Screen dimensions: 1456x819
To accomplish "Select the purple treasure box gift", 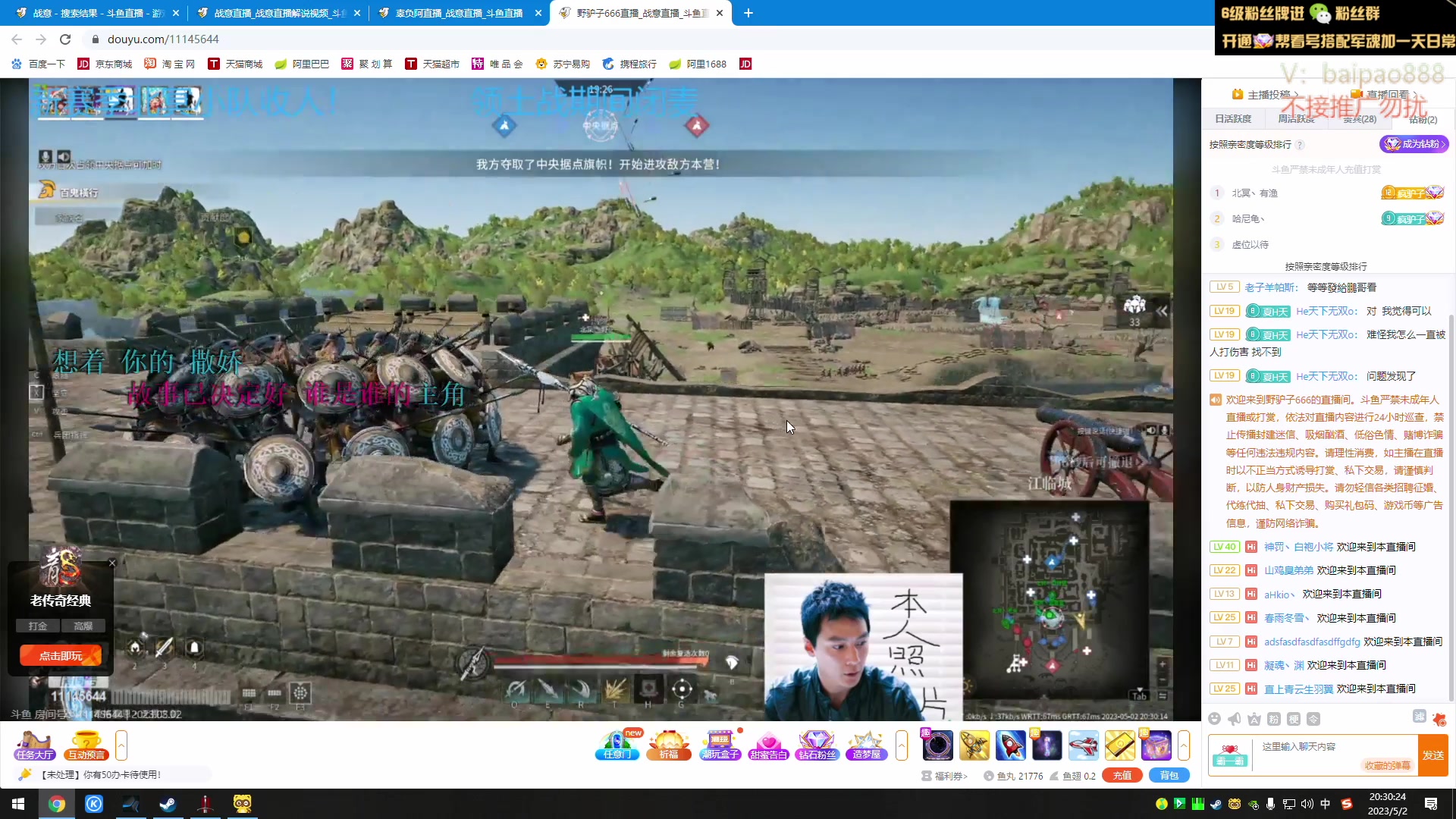I will click(1156, 745).
